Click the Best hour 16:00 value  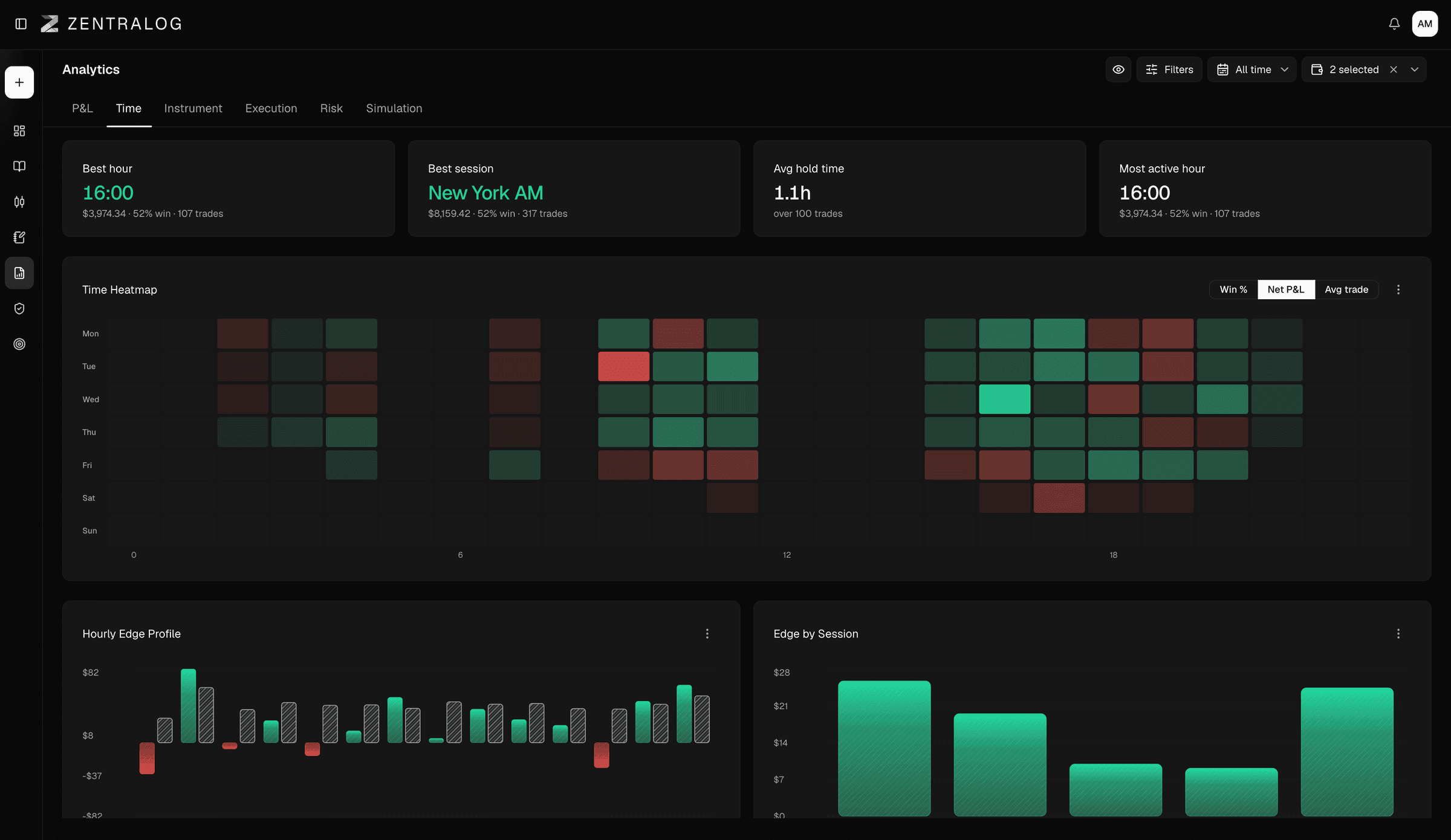pos(108,193)
